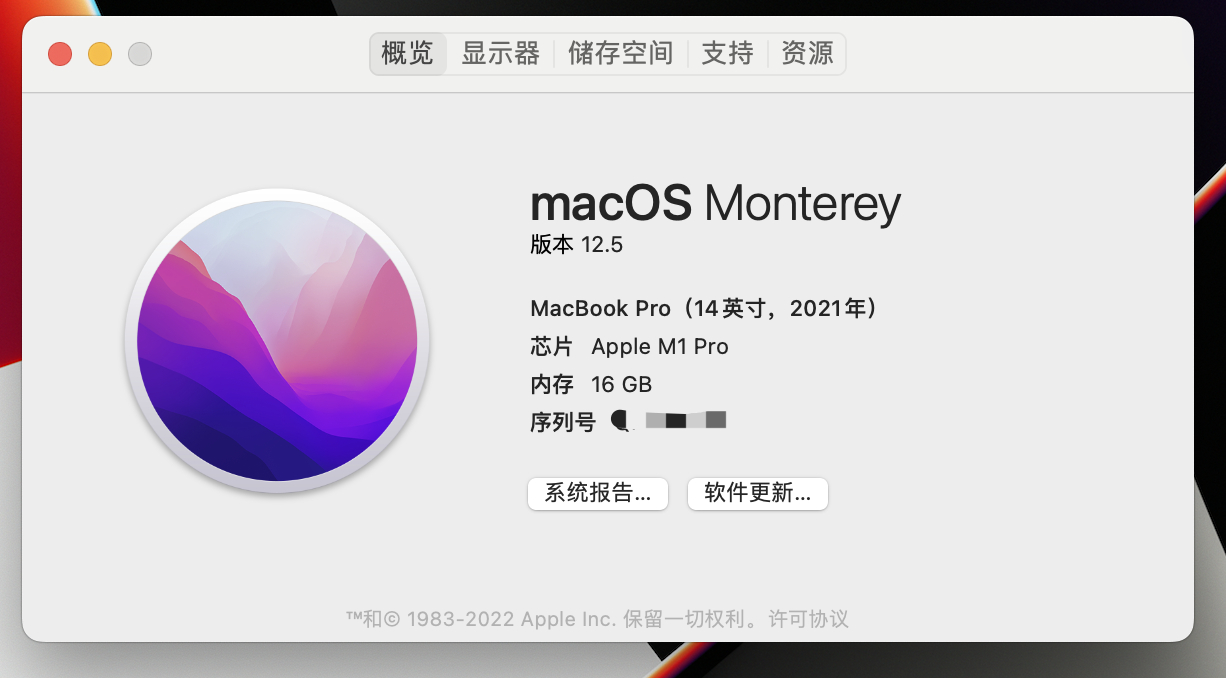1226x678 pixels.
Task: Click the greyed-out zoom window button
Action: pos(140,54)
